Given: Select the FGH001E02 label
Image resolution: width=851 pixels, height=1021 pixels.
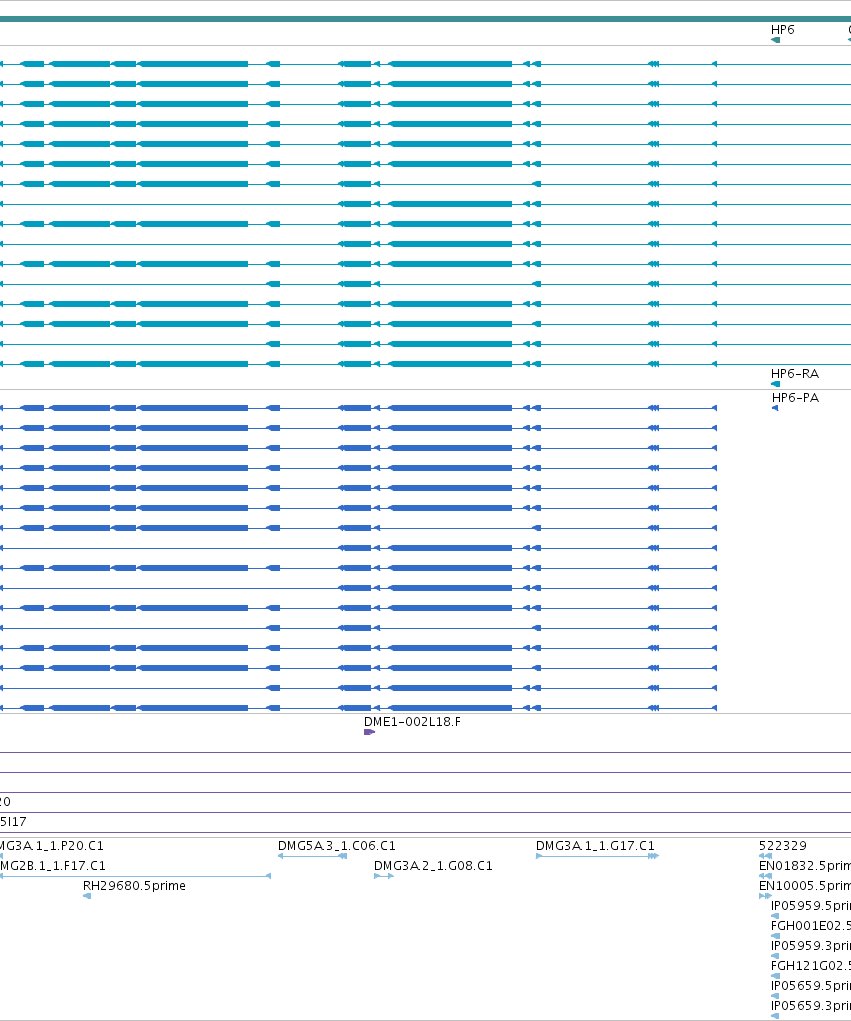Looking at the screenshot, I should 811,926.
